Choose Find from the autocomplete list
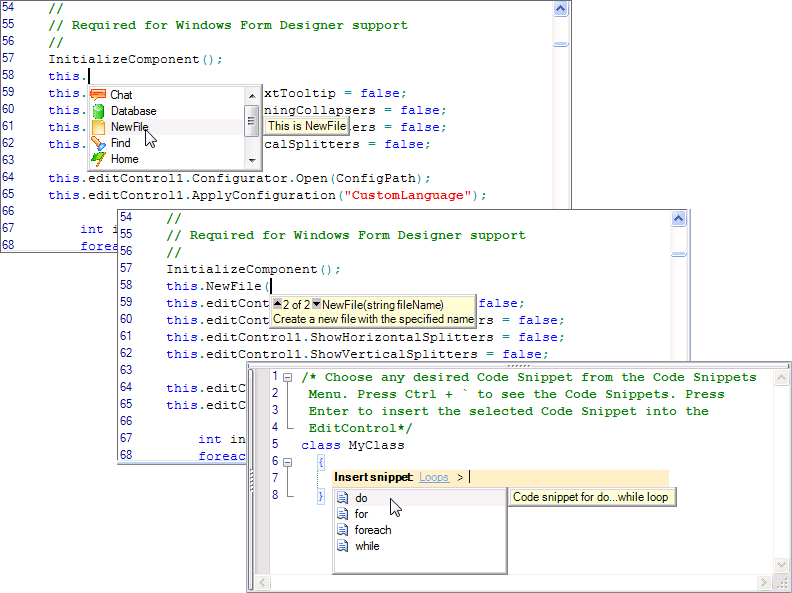This screenshot has width=792, height=593. point(167,143)
